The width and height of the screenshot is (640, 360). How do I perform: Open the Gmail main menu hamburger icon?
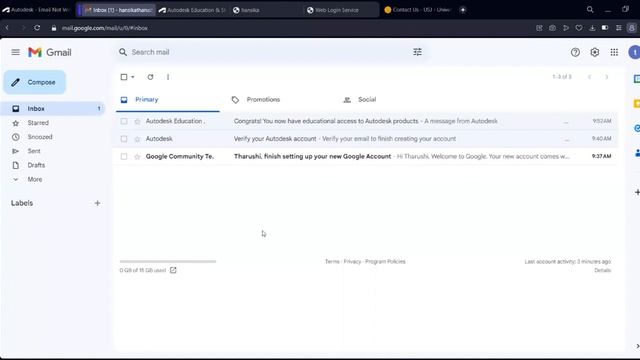click(x=16, y=52)
